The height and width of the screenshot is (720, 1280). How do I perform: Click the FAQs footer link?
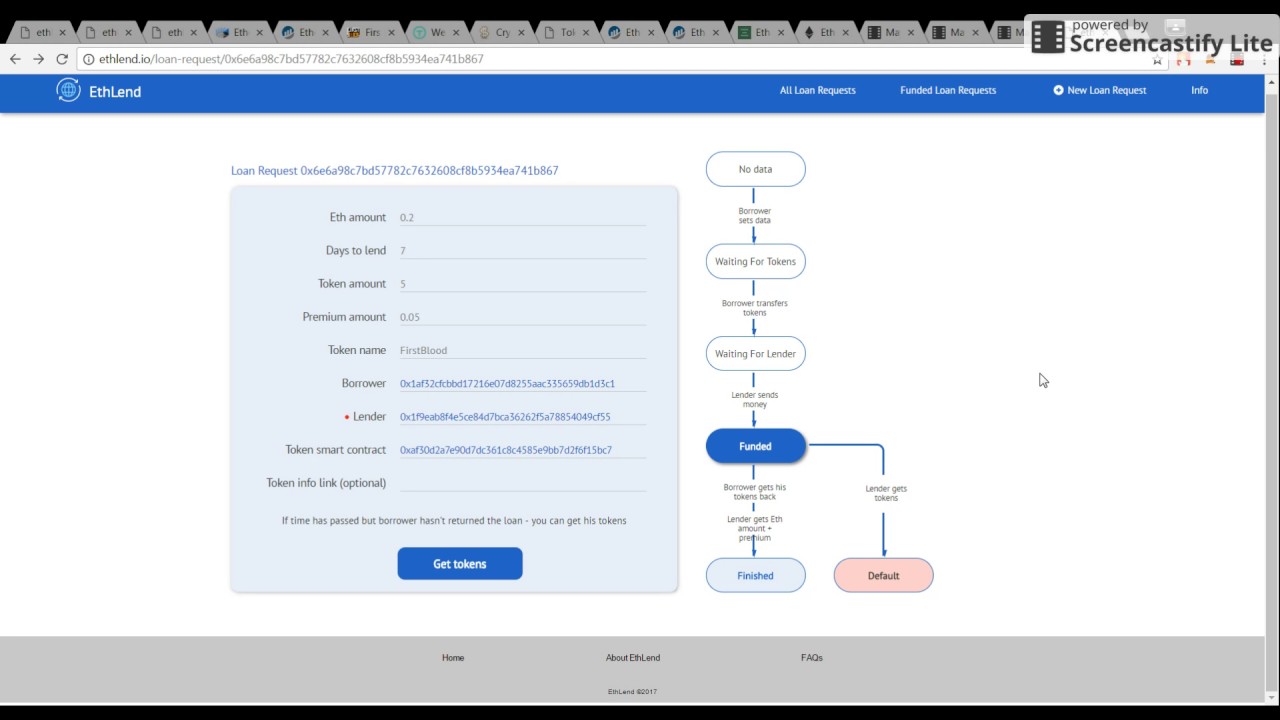coord(812,658)
